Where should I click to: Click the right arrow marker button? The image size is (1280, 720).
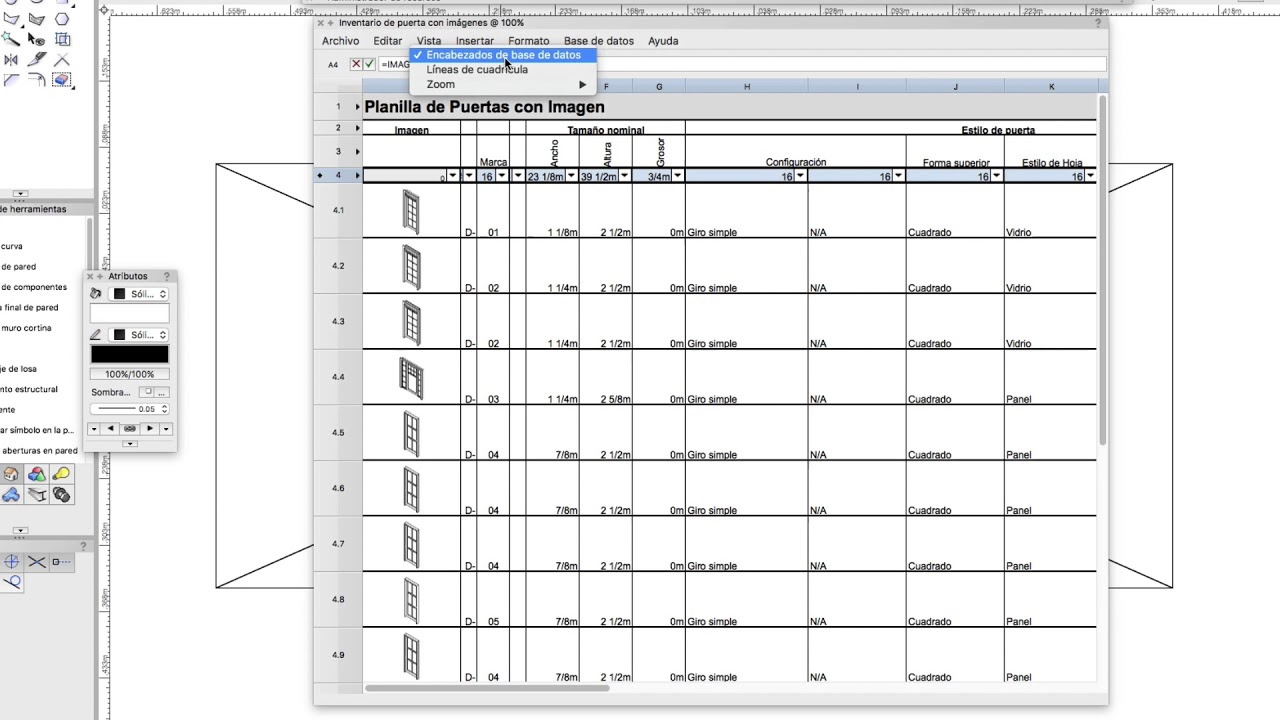tap(150, 429)
